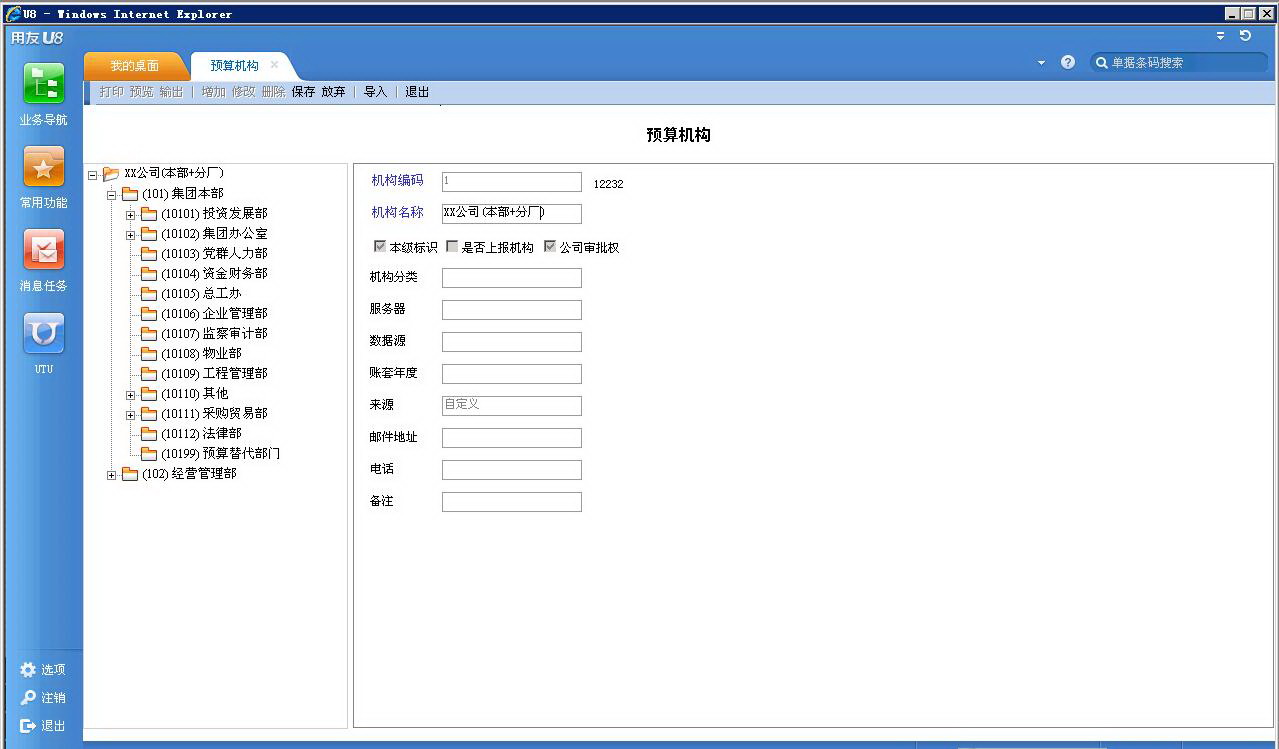Click the 电话 input field
Image resolution: width=1279 pixels, height=749 pixels.
pyautogui.click(x=511, y=469)
